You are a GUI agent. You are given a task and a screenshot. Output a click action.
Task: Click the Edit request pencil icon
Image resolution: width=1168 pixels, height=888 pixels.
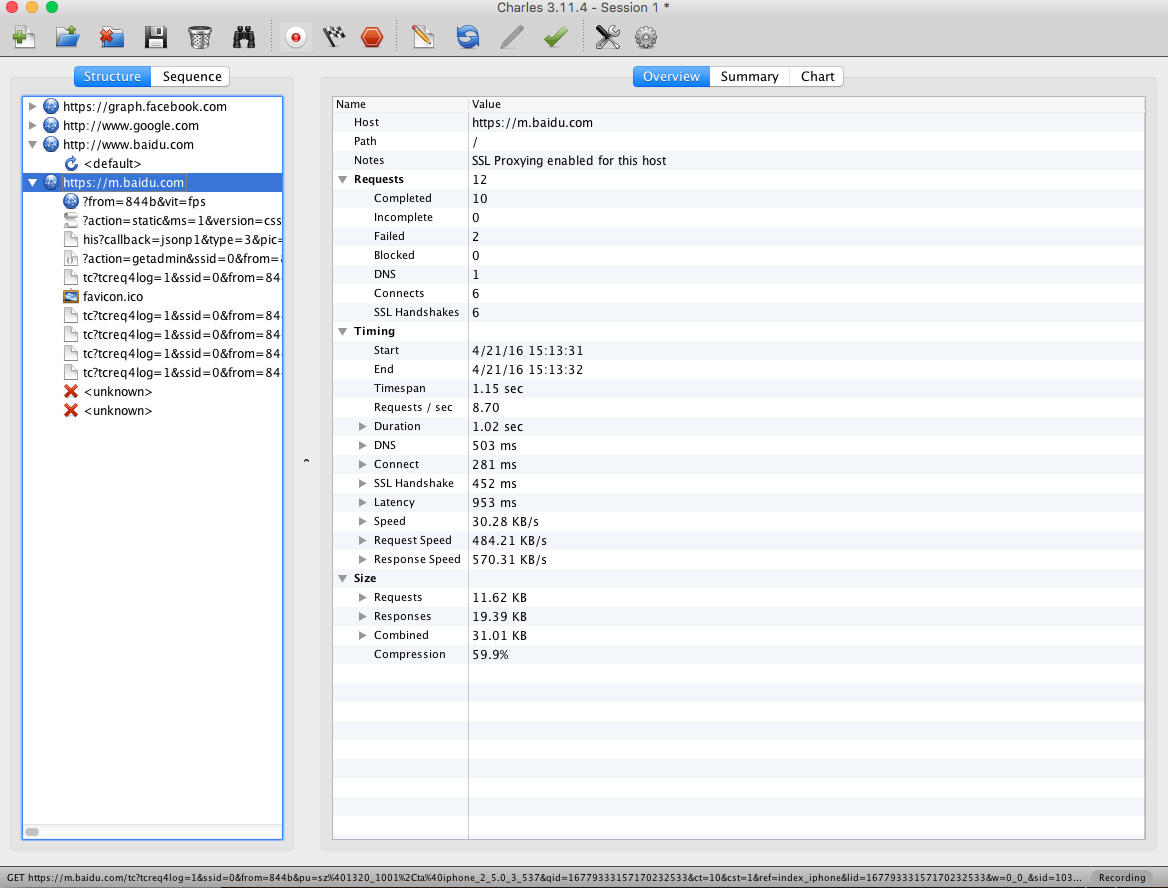[512, 37]
